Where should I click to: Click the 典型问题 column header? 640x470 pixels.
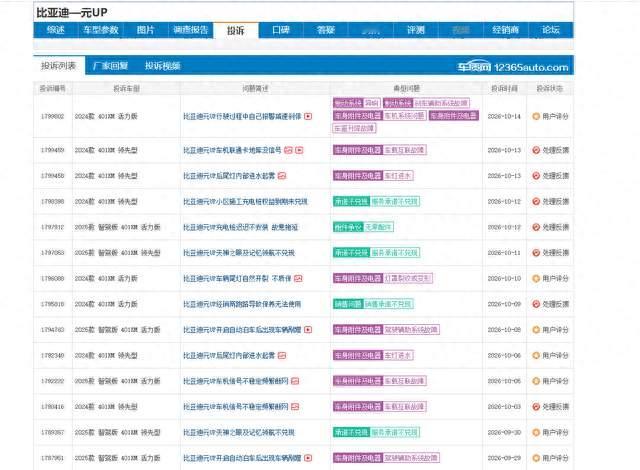pos(406,89)
